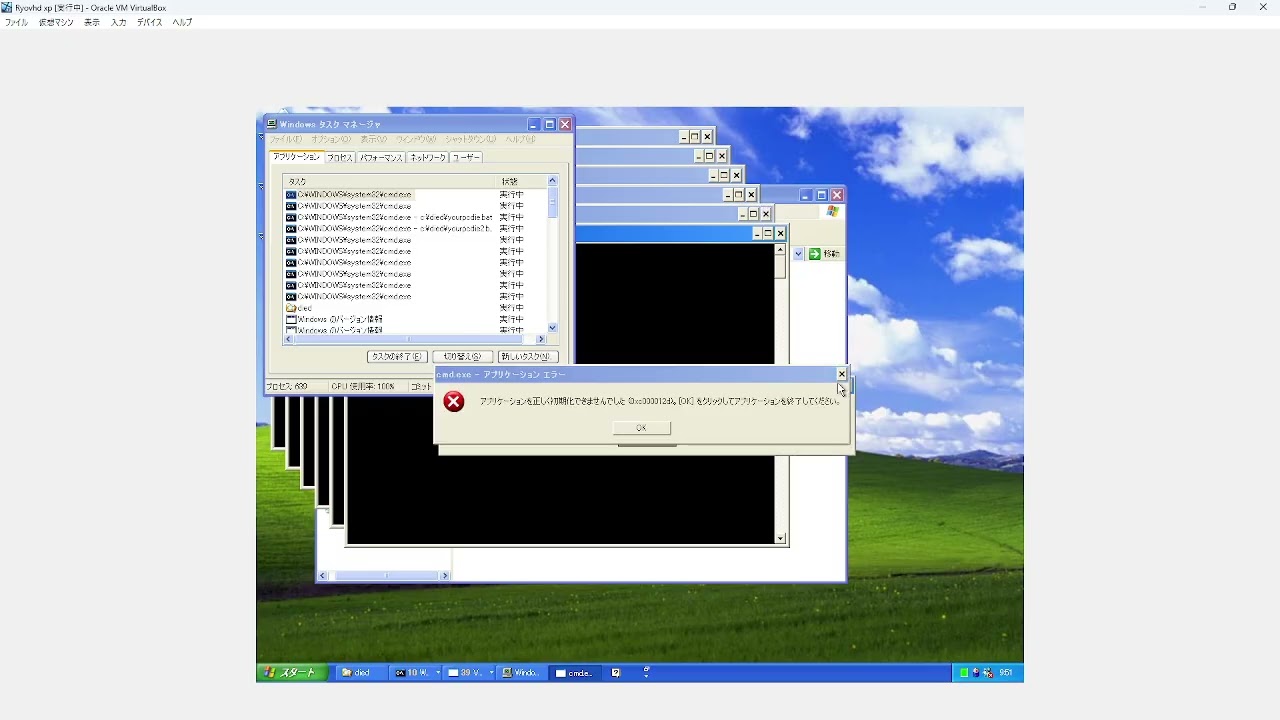This screenshot has height=720, width=1280.
Task: Click the Windows タスク マネージャ title text
Action: (x=330, y=125)
